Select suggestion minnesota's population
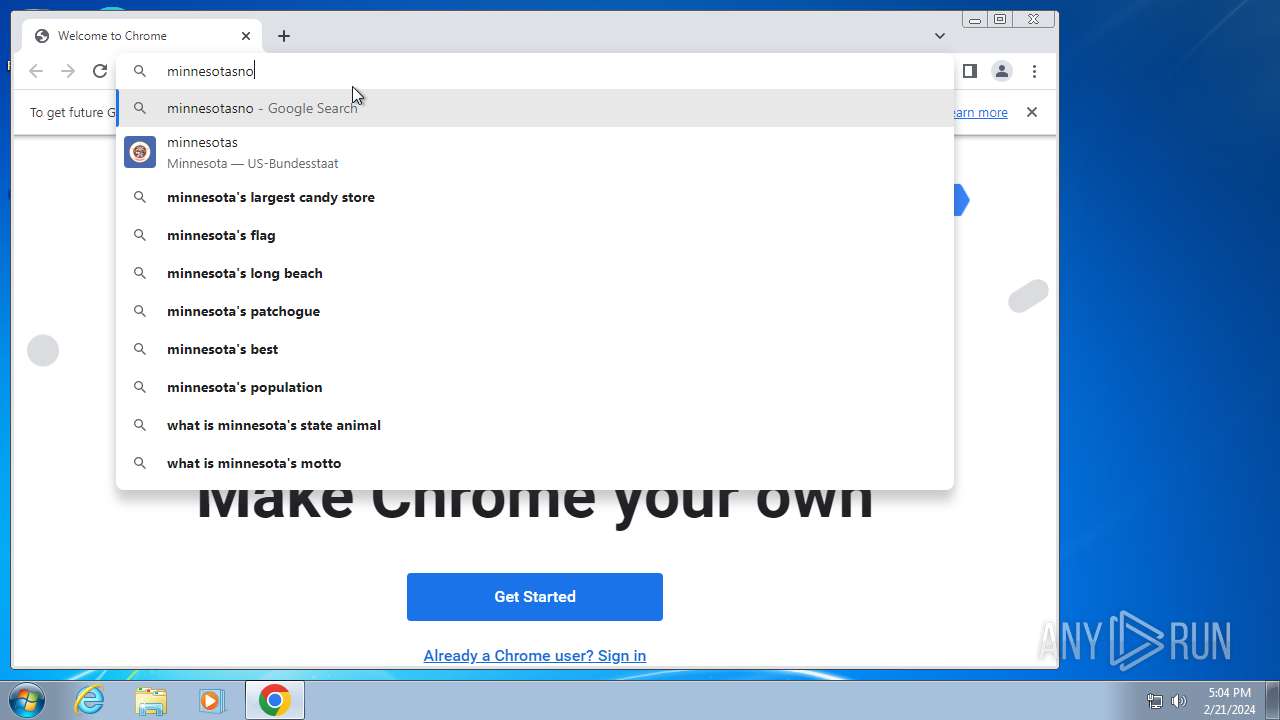 click(535, 387)
